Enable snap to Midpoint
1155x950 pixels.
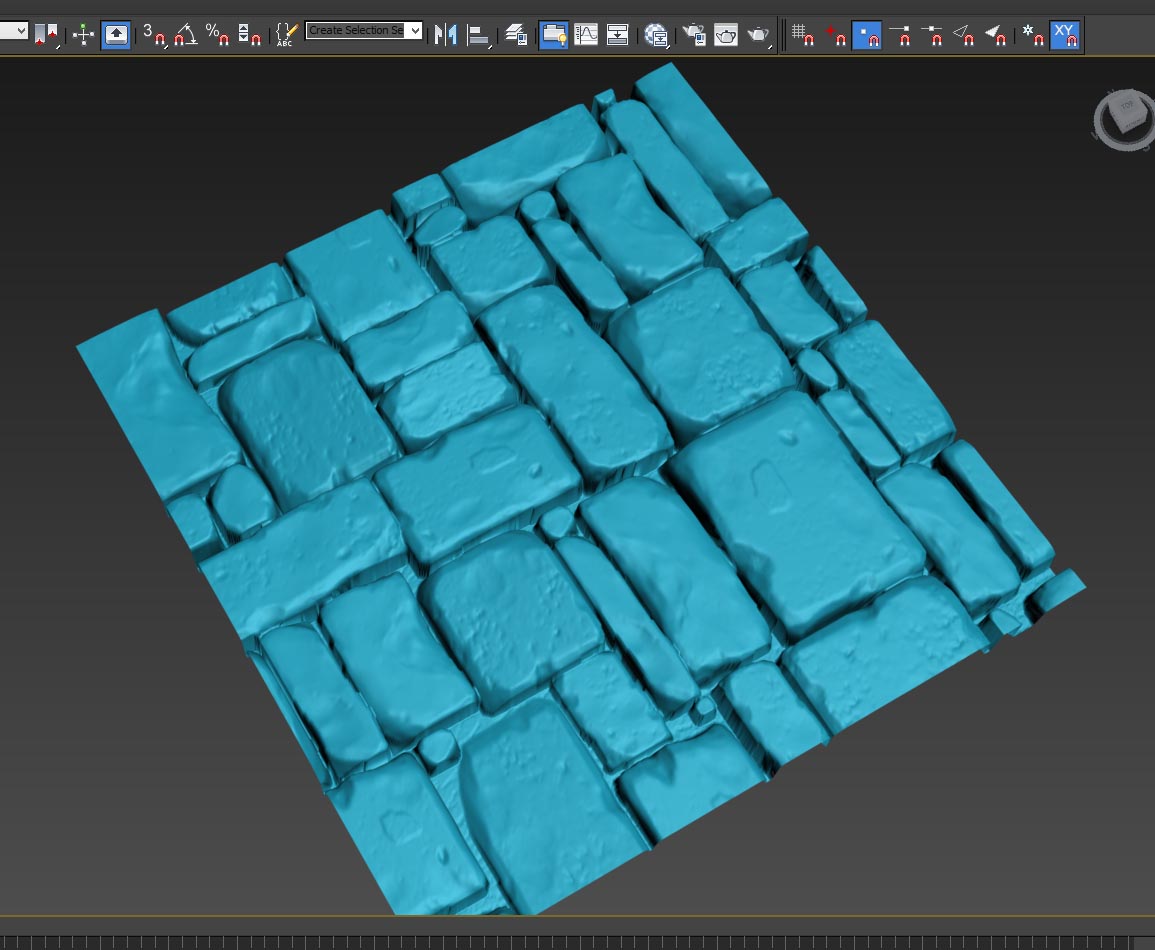[x=933, y=35]
